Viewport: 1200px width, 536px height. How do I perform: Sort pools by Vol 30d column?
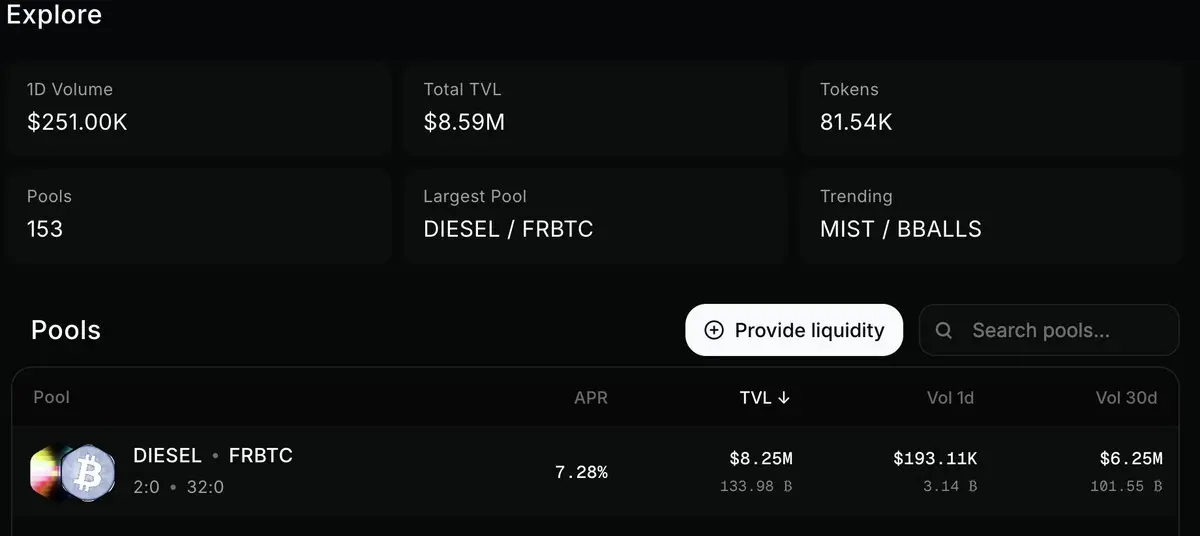1126,398
